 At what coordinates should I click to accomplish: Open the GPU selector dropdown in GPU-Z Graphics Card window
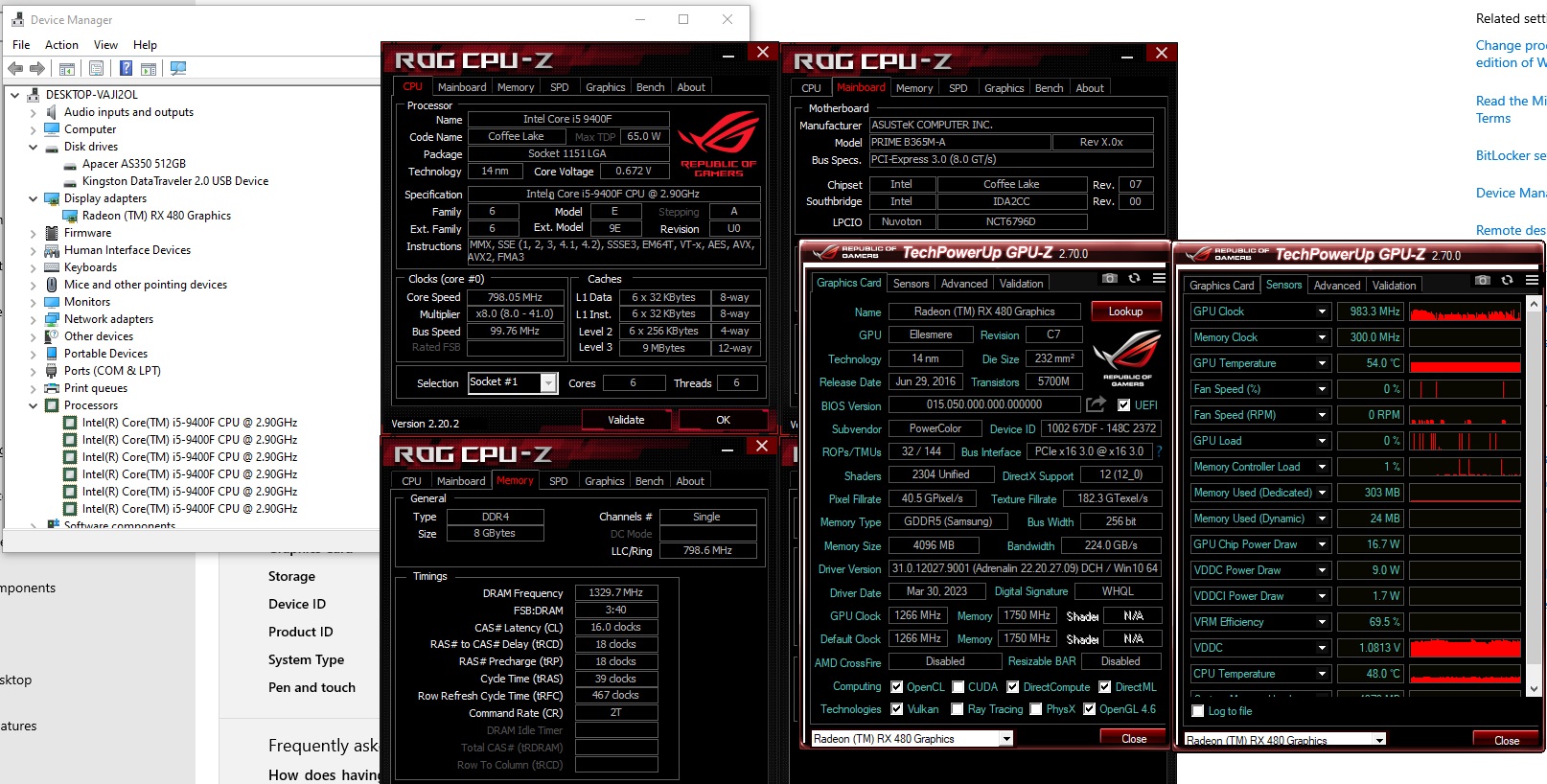point(1006,739)
